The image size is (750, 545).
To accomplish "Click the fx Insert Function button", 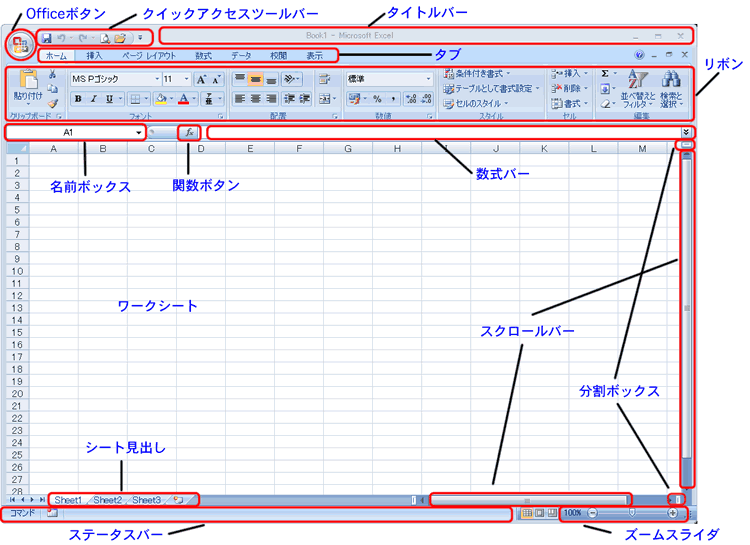I will 189,133.
